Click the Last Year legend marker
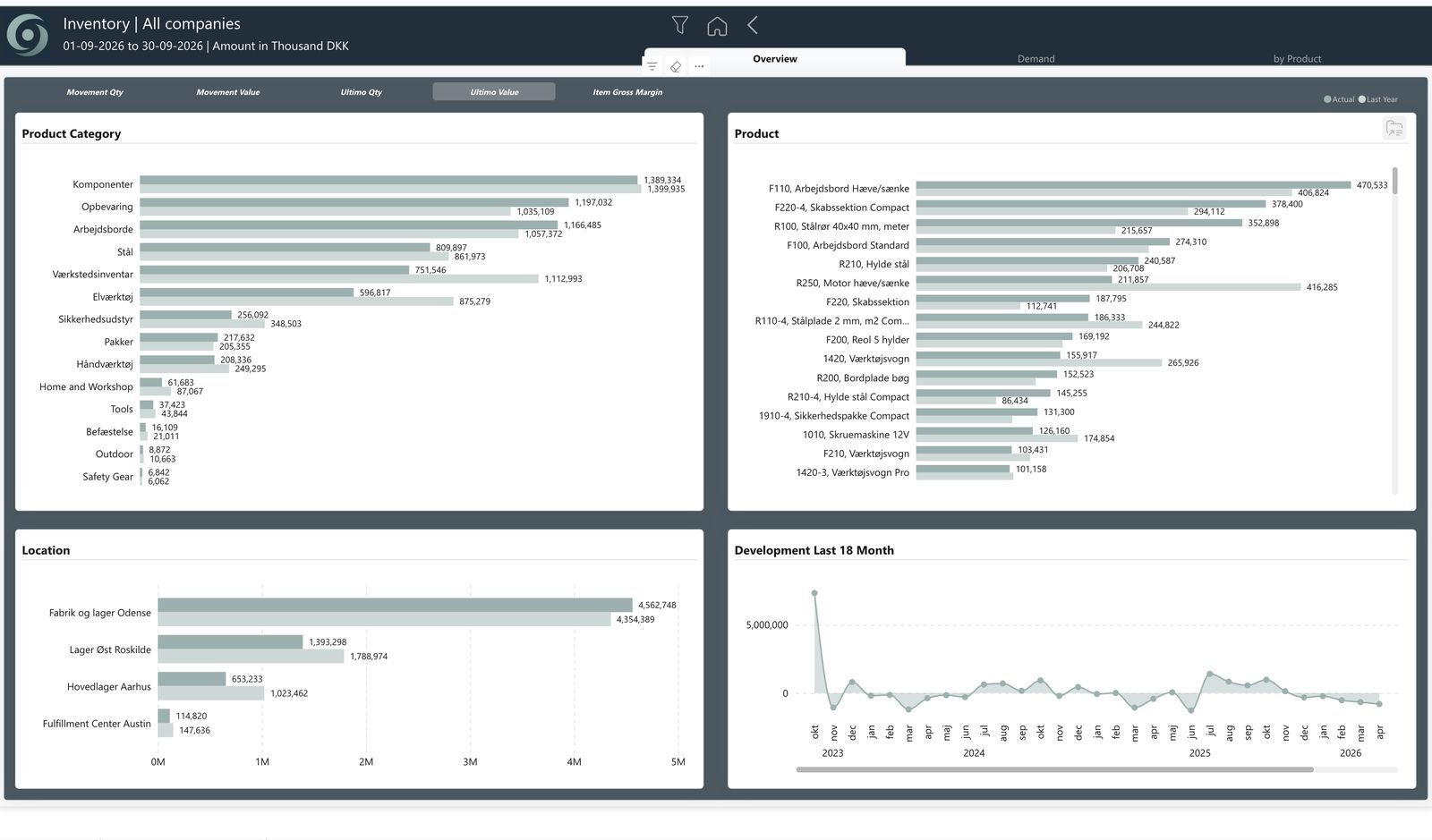Viewport: 1432px width, 840px height. tap(1362, 99)
